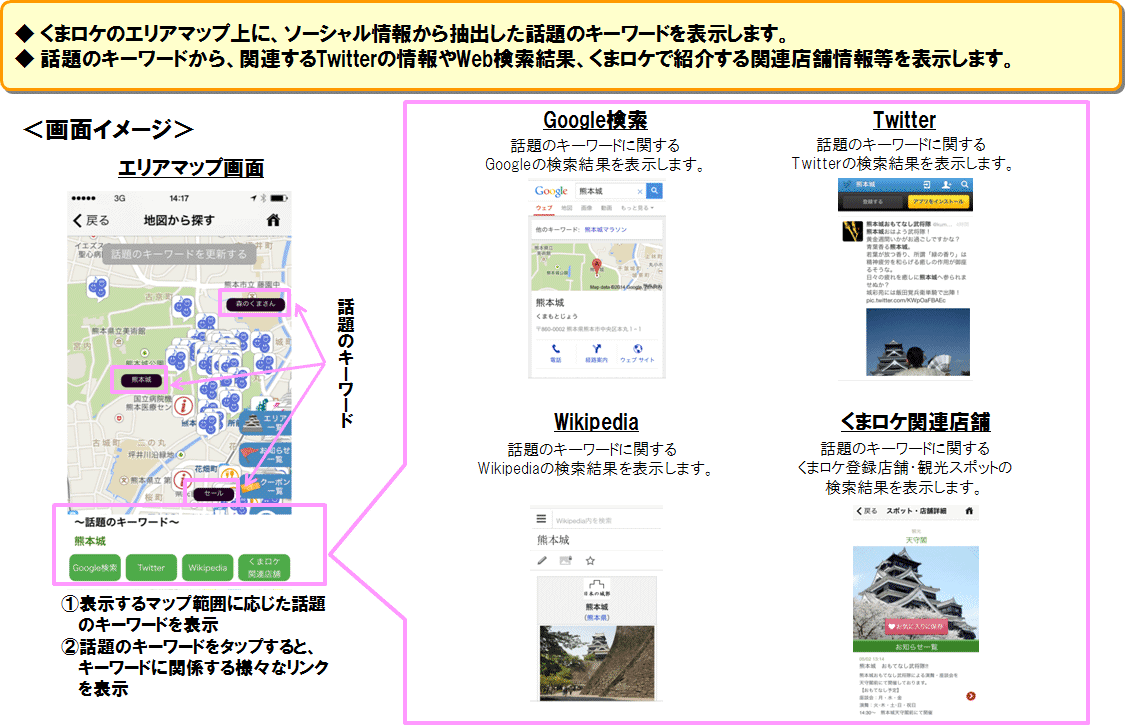Click the Google検索 heading on the slide

tap(596, 120)
